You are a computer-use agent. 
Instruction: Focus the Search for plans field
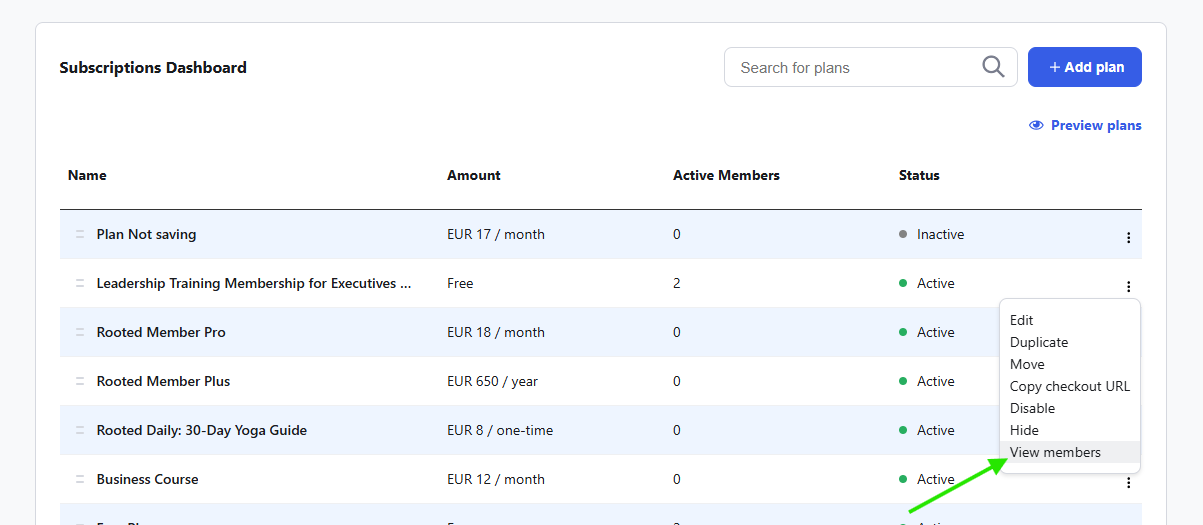point(855,68)
